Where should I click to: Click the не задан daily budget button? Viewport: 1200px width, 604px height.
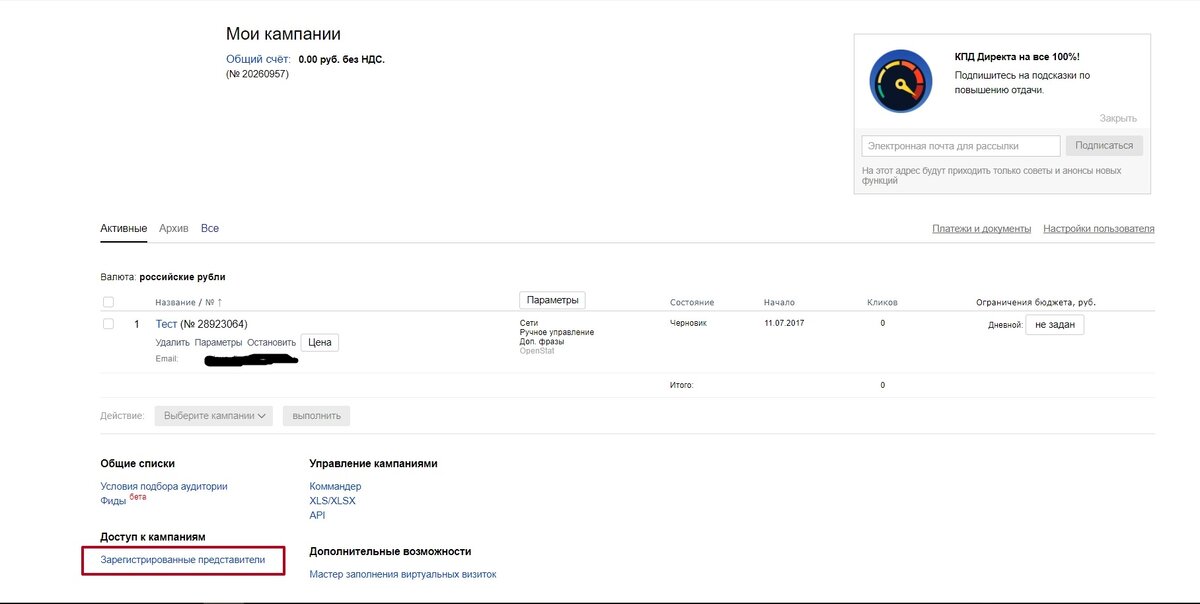coord(1054,324)
